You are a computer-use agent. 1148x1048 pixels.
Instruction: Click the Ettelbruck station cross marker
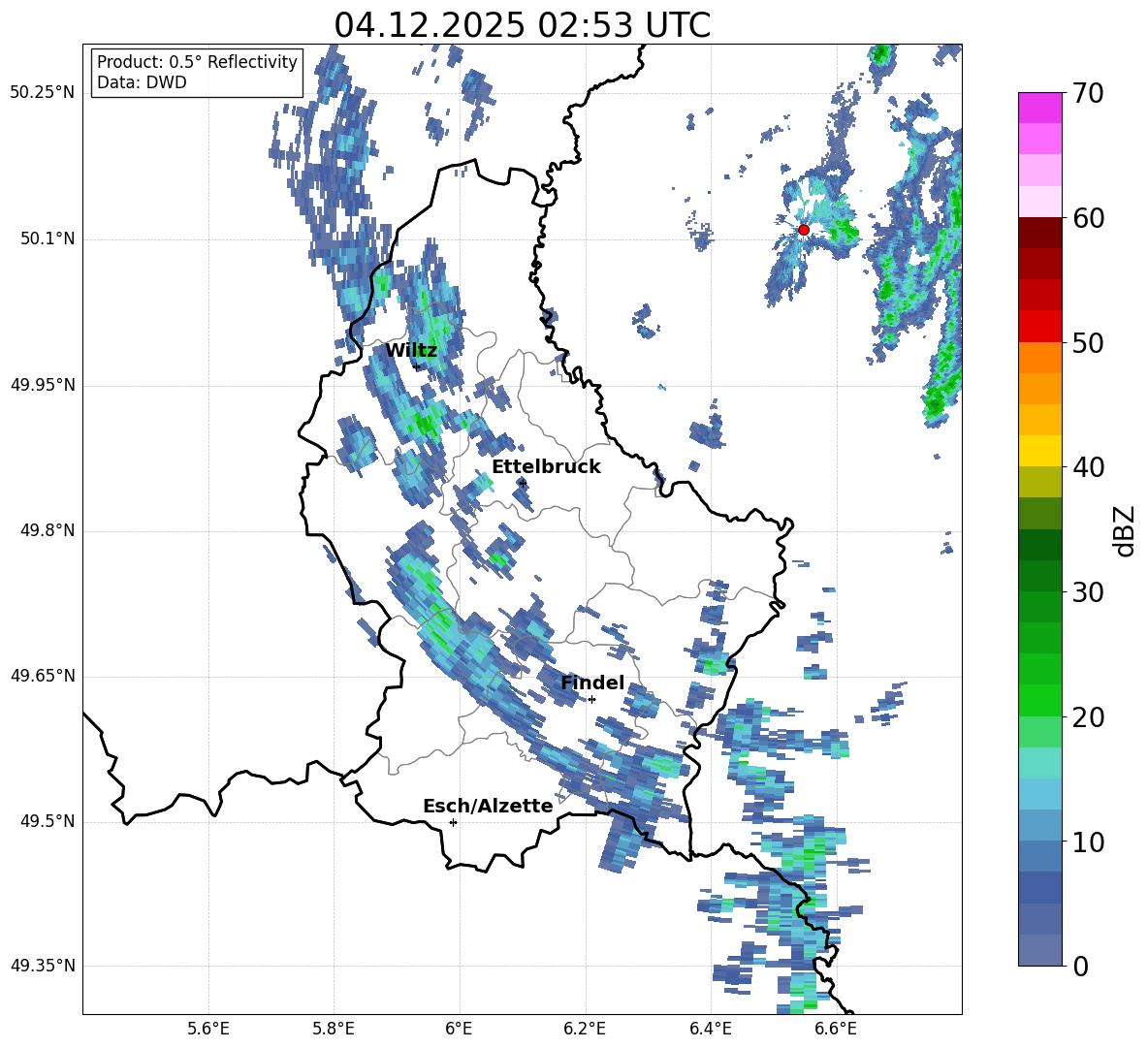pyautogui.click(x=522, y=483)
